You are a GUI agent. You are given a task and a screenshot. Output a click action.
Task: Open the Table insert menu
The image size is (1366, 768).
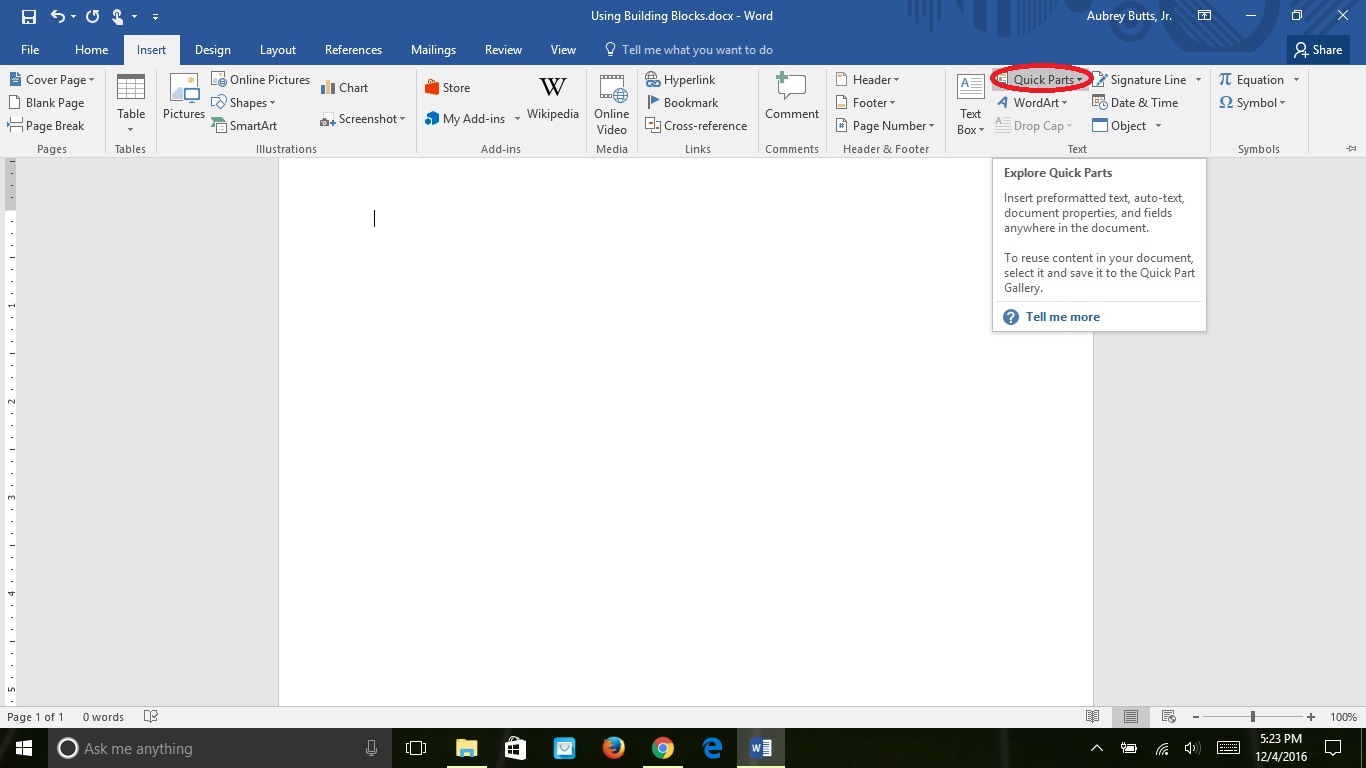point(131,103)
